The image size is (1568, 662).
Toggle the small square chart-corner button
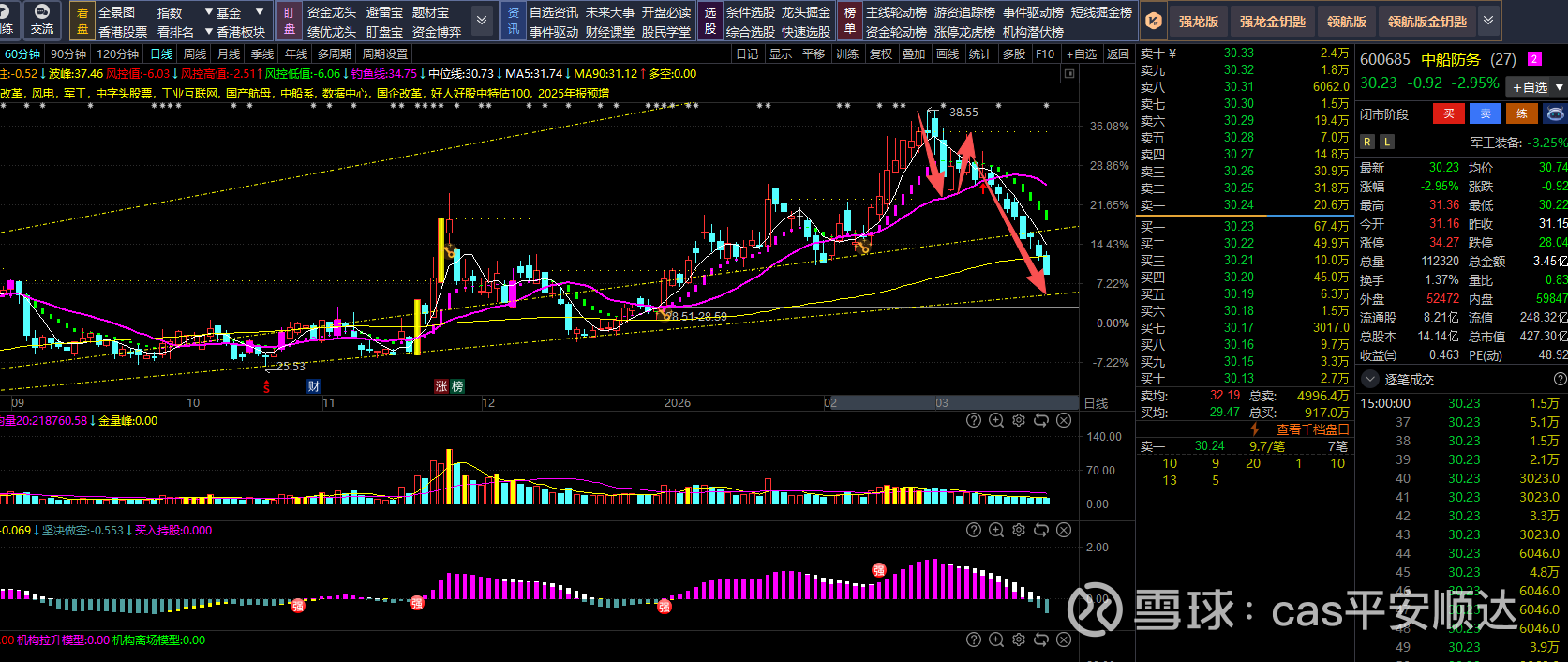point(1070,74)
